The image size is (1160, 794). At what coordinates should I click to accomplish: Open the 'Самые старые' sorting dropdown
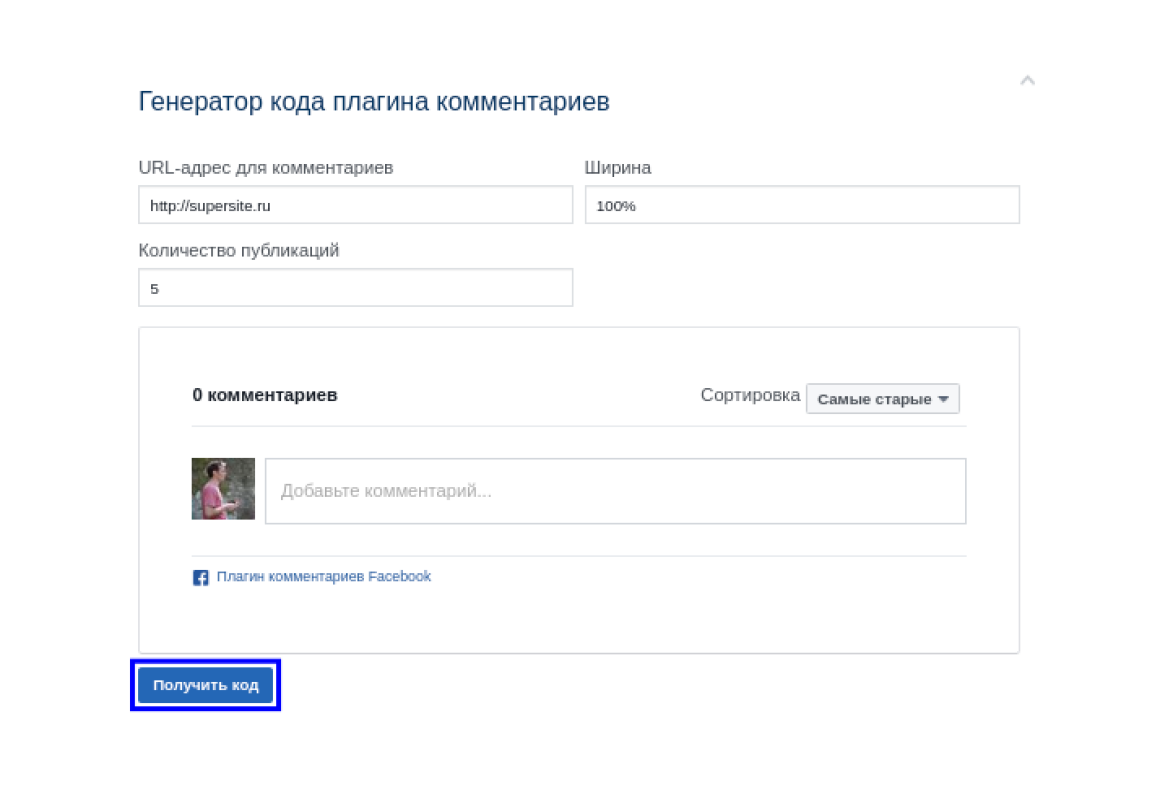[883, 399]
